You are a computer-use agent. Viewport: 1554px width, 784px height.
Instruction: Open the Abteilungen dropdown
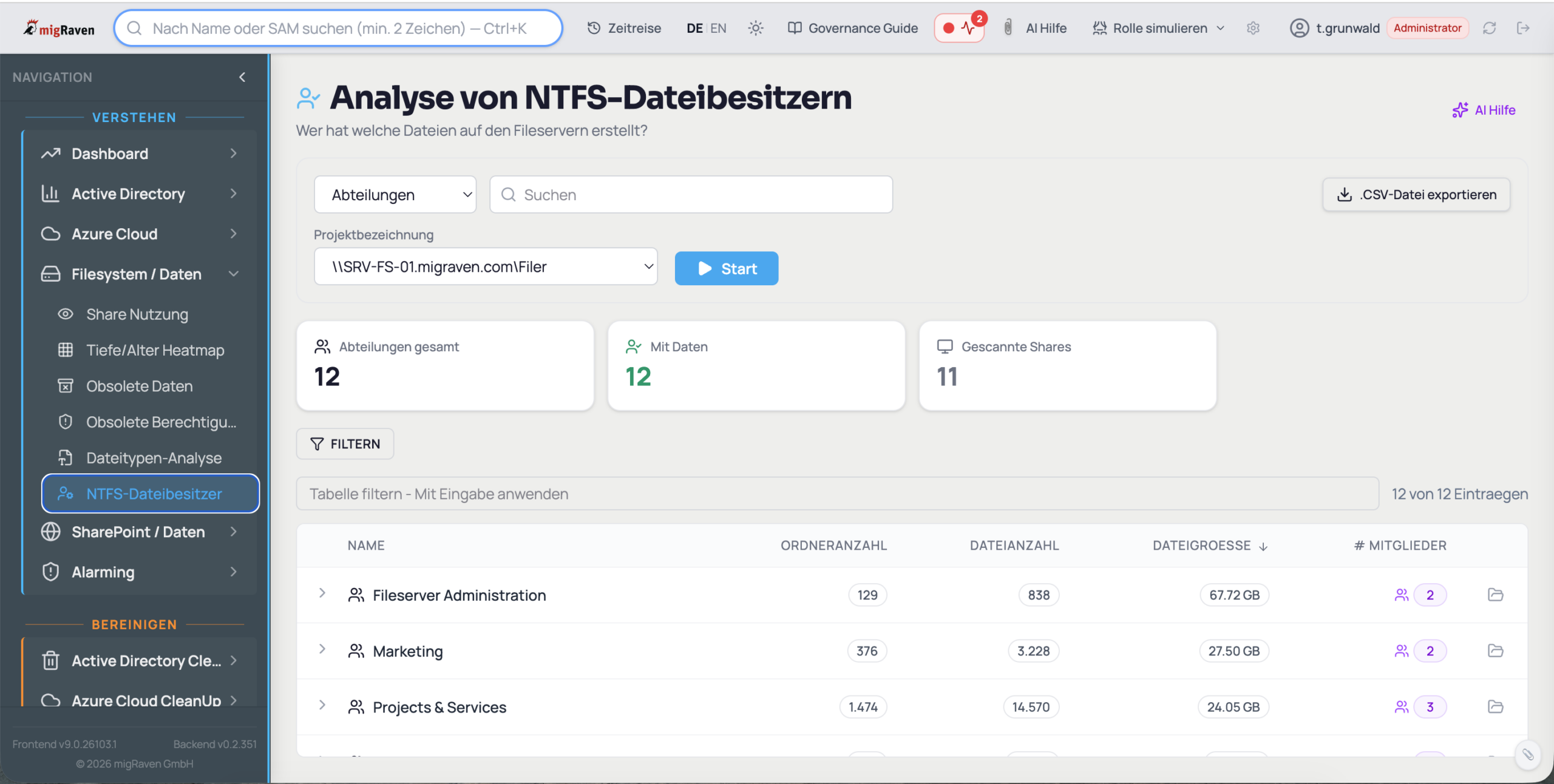tap(395, 195)
